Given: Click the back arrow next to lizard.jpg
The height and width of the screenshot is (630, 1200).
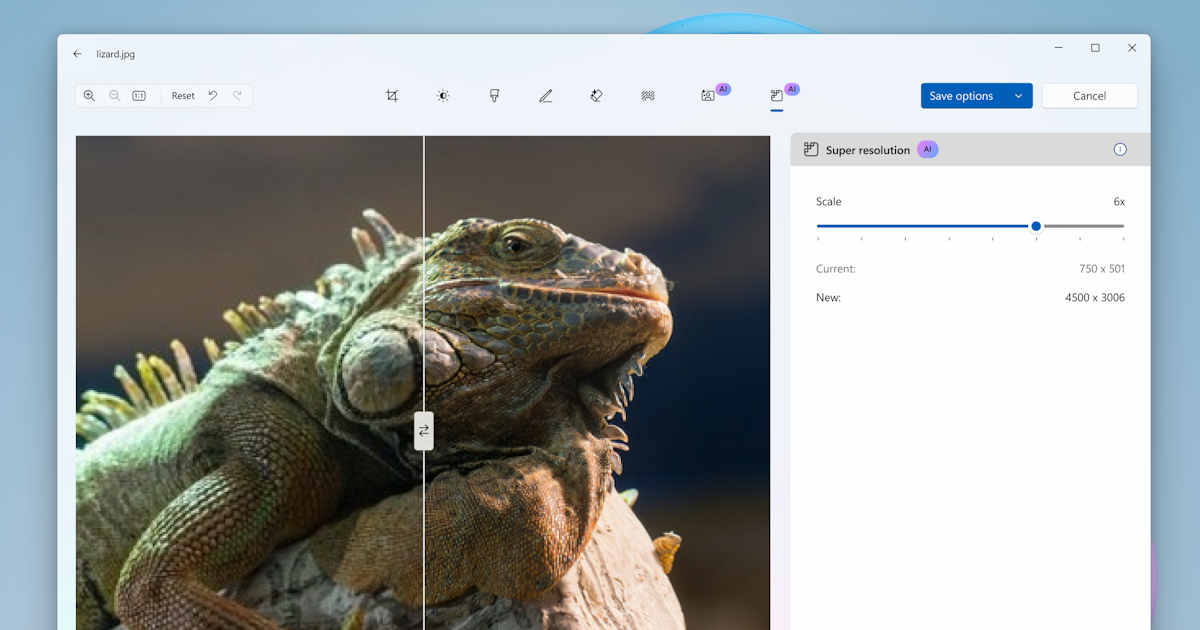Looking at the screenshot, I should 77,54.
